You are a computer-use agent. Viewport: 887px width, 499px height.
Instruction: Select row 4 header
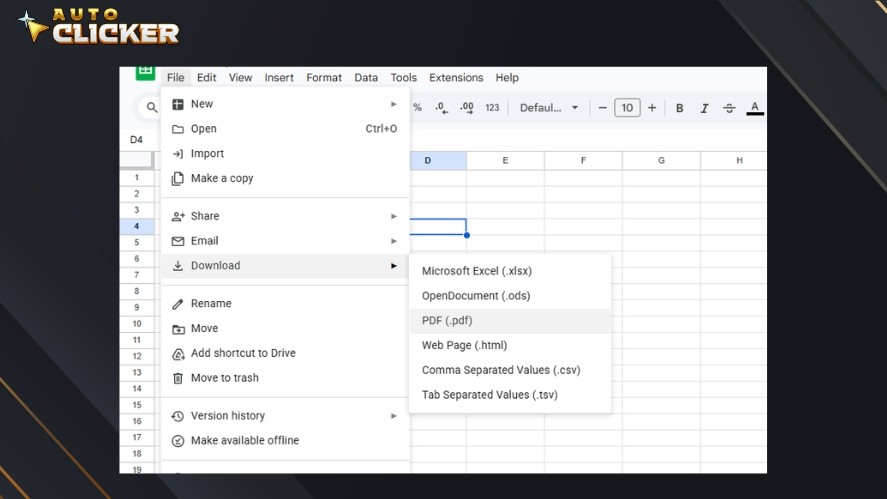(x=136, y=226)
